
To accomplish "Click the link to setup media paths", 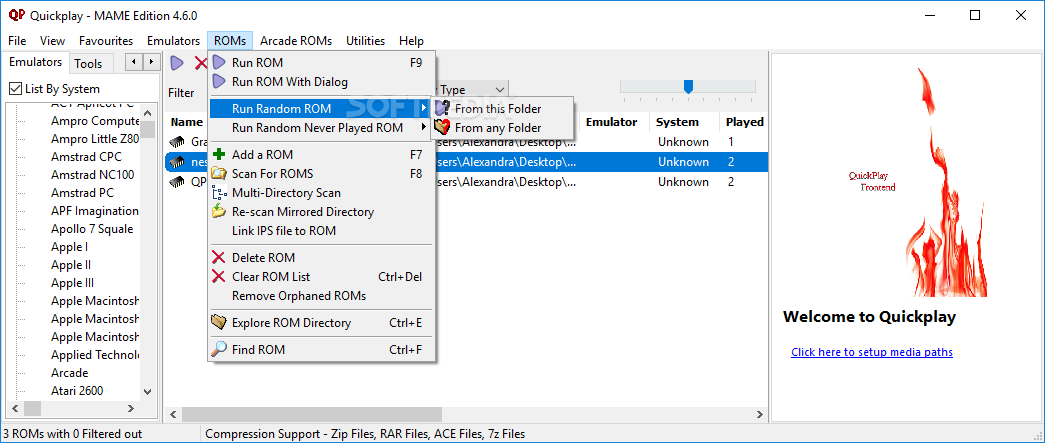I will [872, 352].
